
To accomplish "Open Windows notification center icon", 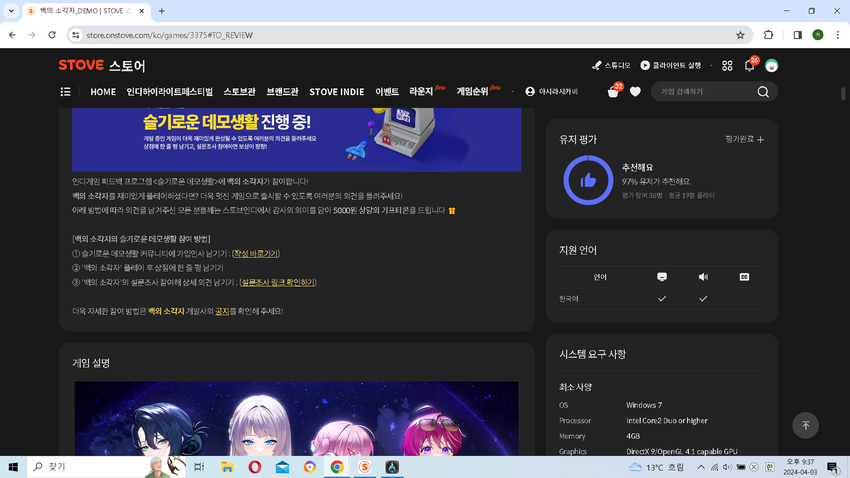I will tap(833, 467).
